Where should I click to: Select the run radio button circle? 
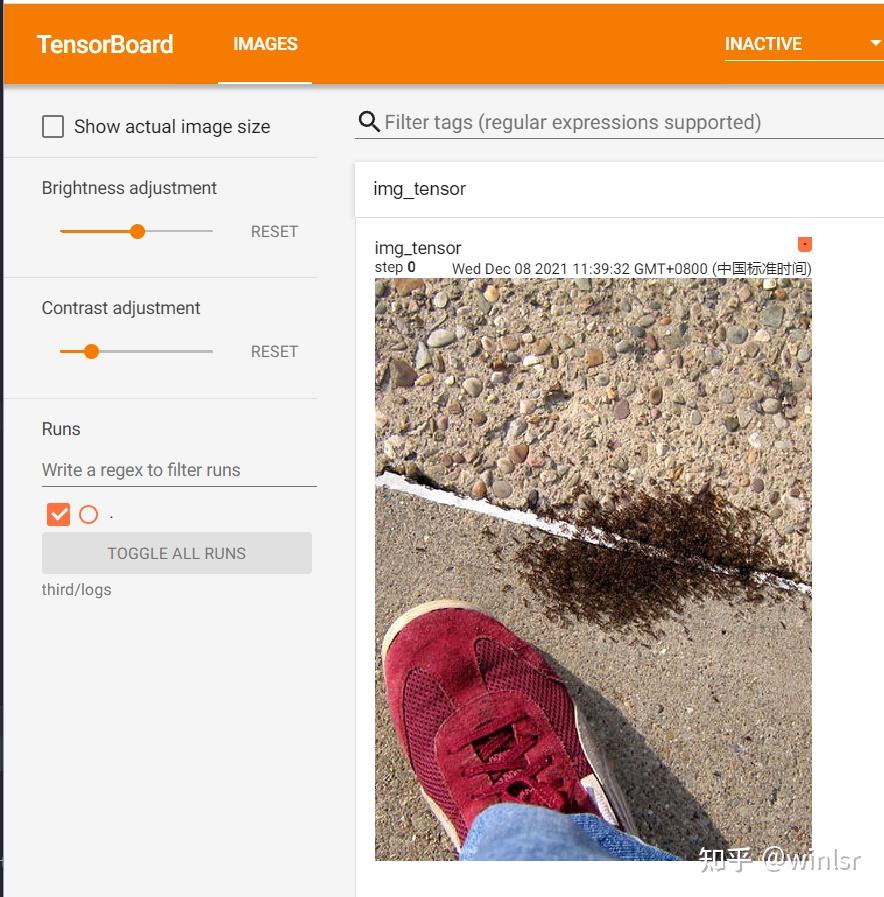[x=89, y=514]
